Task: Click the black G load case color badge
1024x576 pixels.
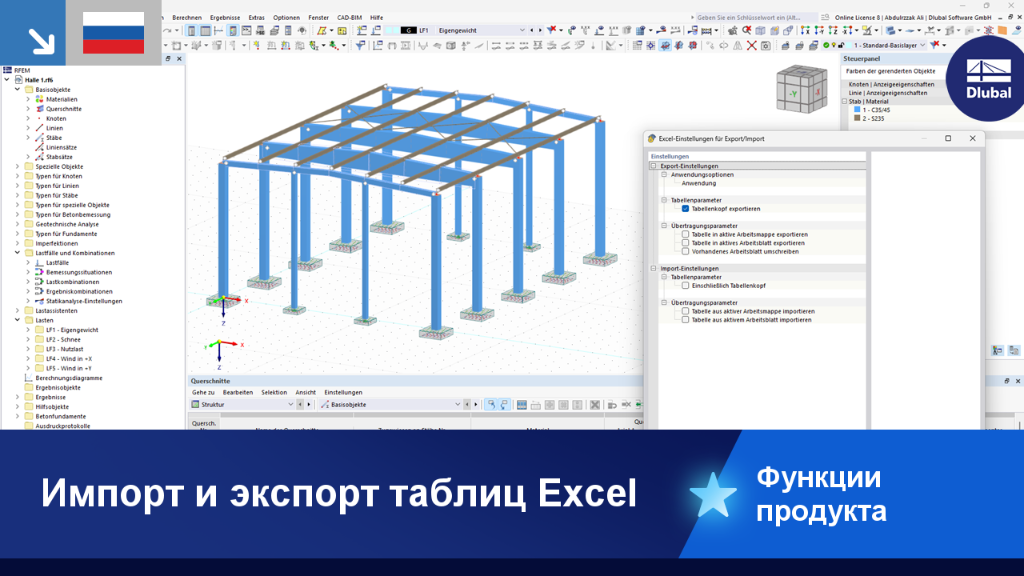Action: click(408, 30)
